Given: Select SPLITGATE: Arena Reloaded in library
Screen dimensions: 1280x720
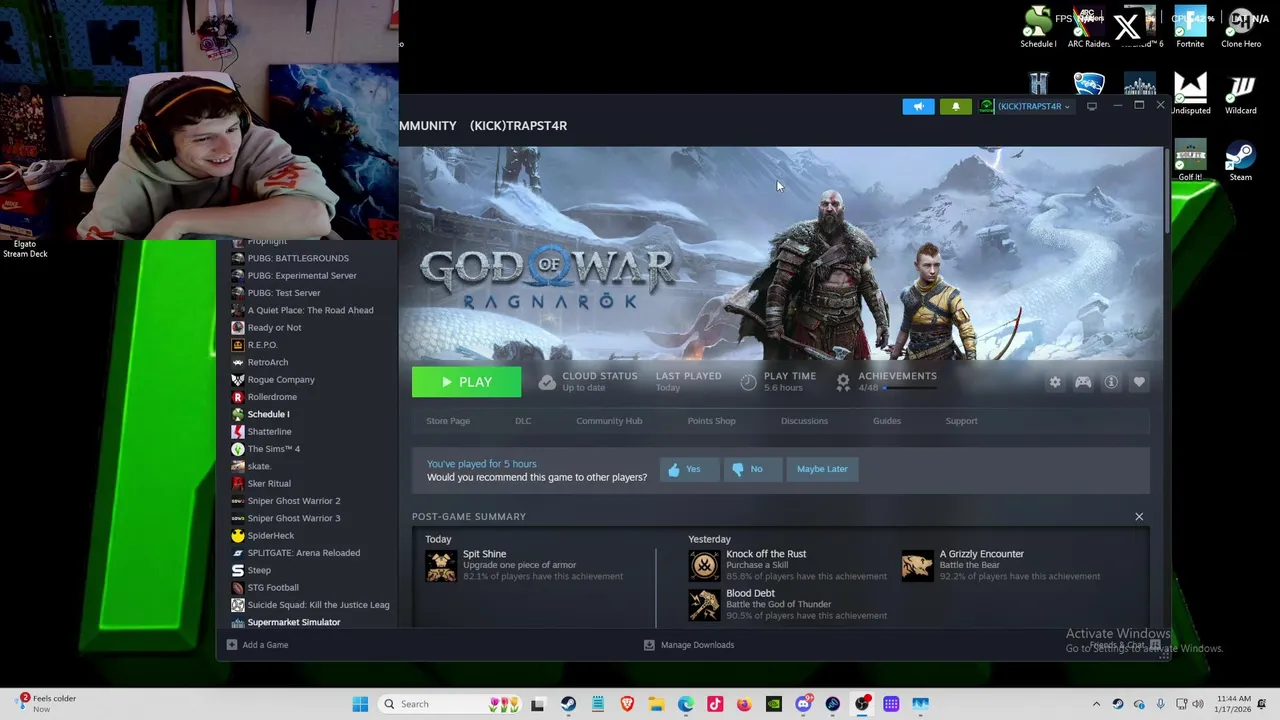Looking at the screenshot, I should pyautogui.click(x=304, y=553).
